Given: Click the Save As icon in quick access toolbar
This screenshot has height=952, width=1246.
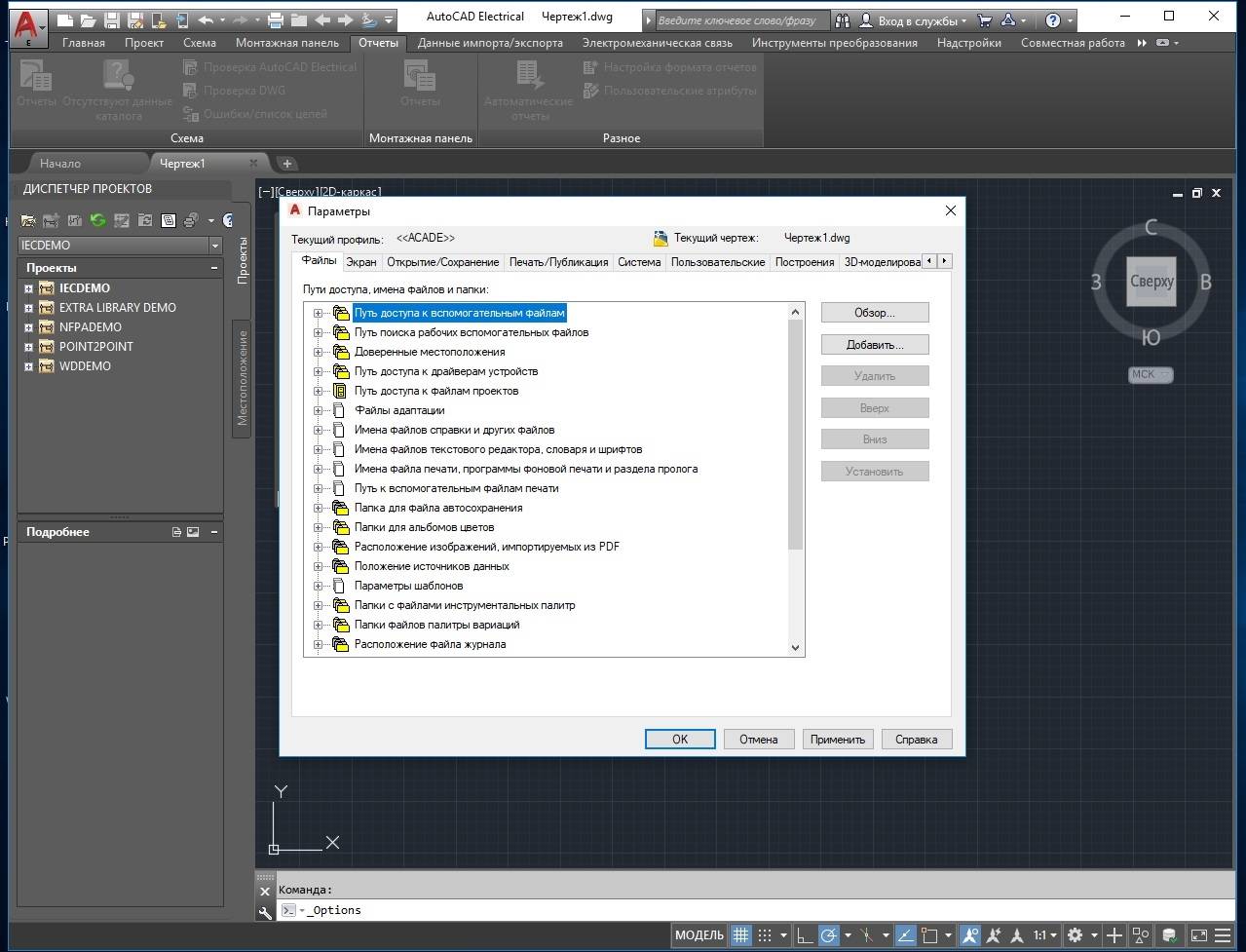Looking at the screenshot, I should point(135,19).
